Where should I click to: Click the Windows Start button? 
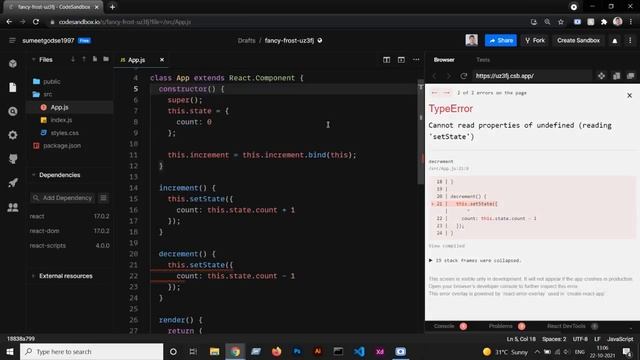(x=10, y=351)
